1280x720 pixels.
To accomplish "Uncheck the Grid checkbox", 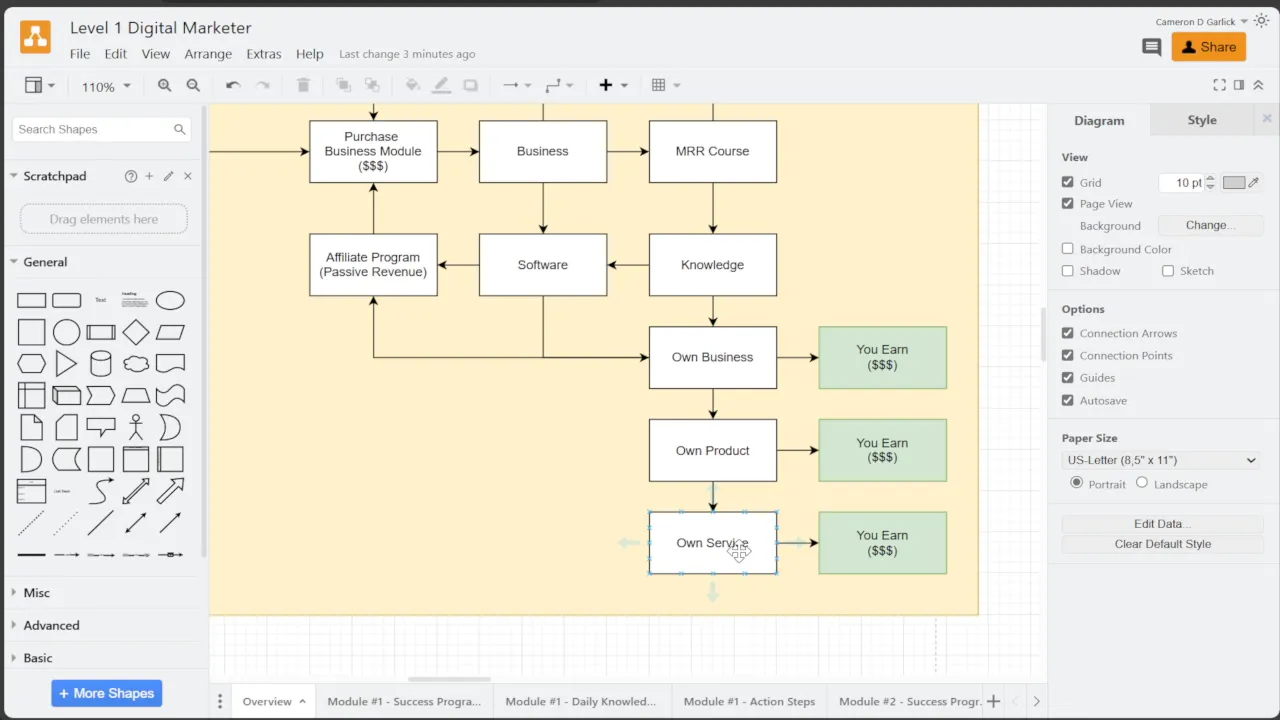I will [1068, 182].
